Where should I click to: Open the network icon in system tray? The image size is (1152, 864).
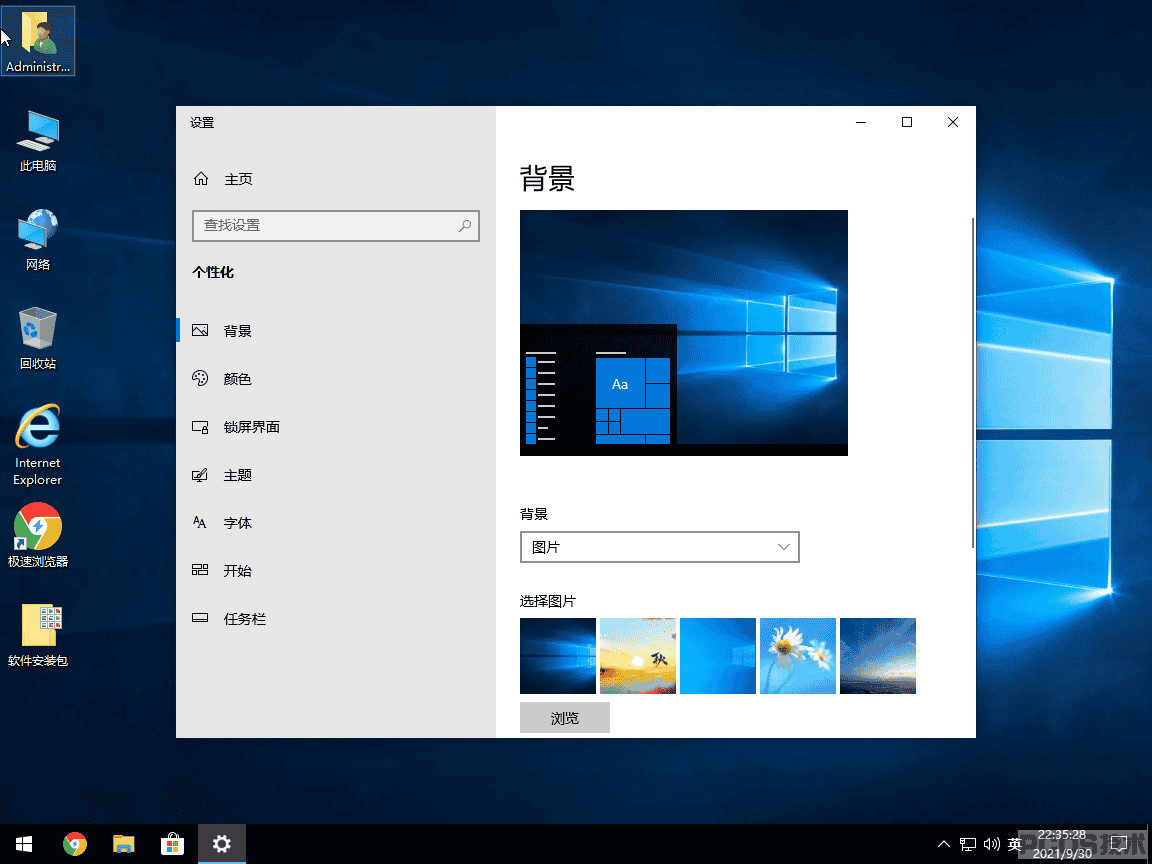[968, 844]
